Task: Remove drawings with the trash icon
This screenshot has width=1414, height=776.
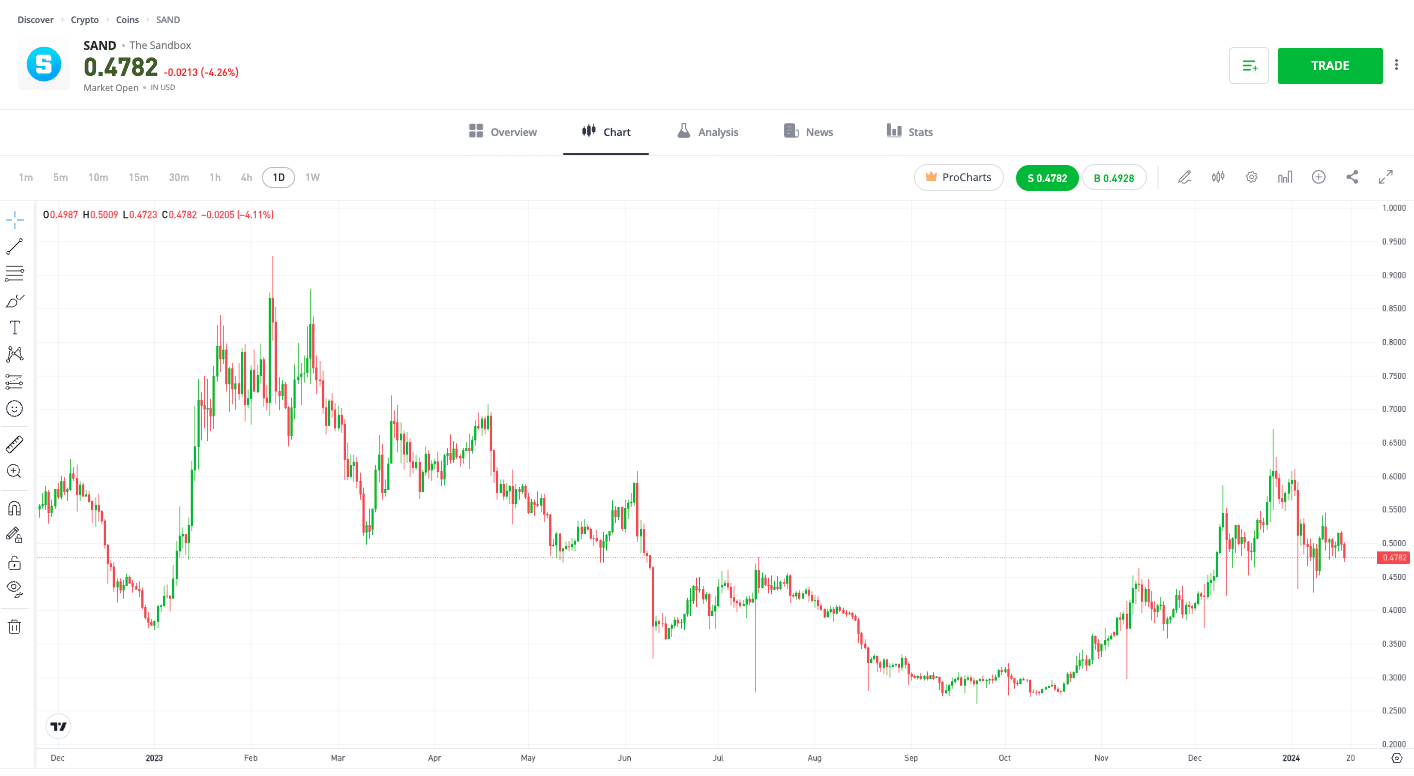Action: pyautogui.click(x=15, y=627)
